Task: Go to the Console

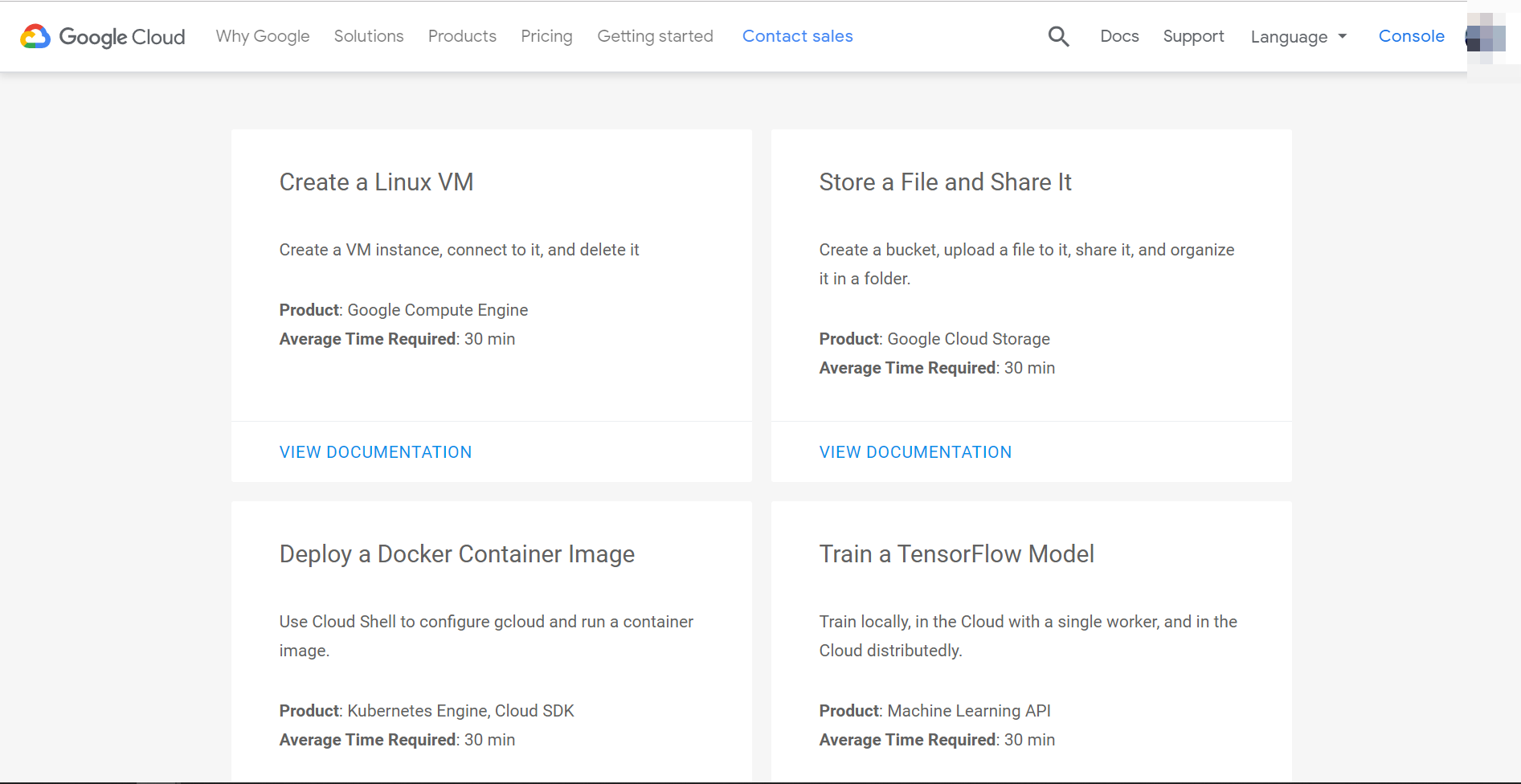Action: [1411, 36]
